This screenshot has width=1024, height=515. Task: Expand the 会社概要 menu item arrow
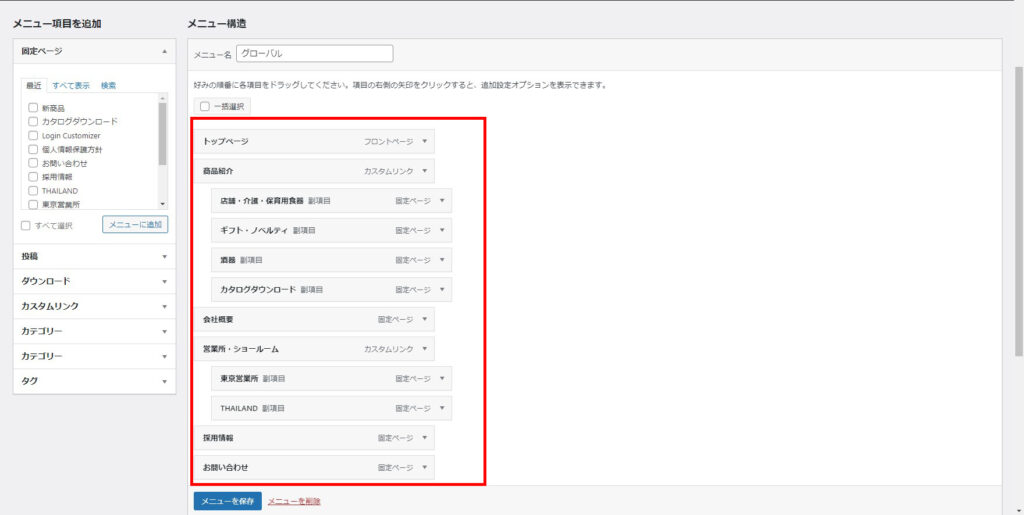click(x=425, y=320)
